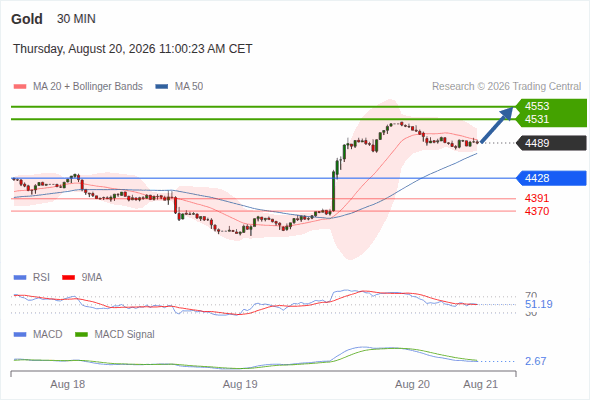Viewport: 590px width, 400px height.
Task: Select the 4553 green resistance label
Action: [537, 106]
